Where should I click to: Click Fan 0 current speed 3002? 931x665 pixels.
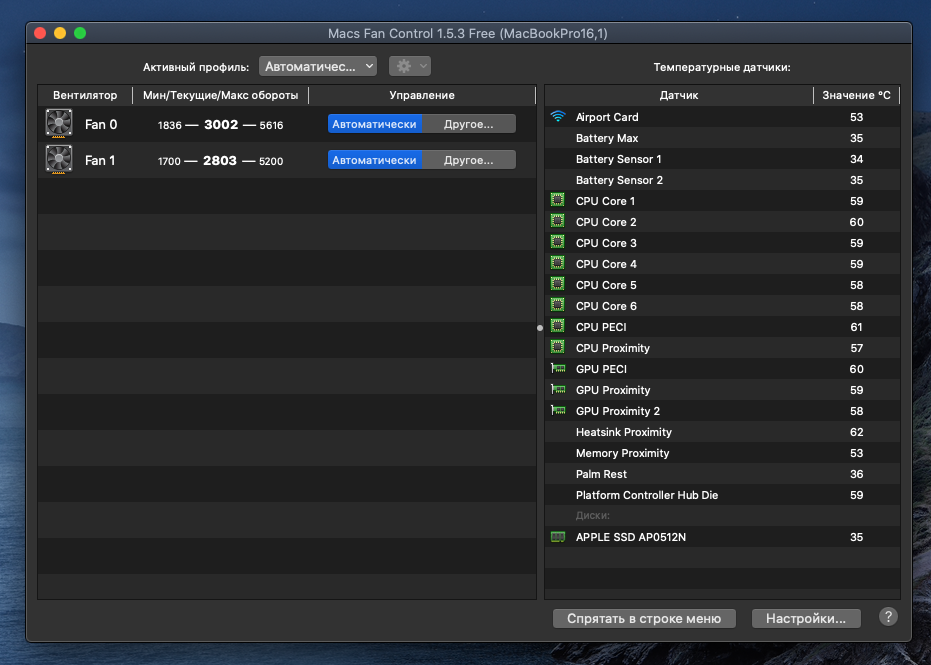coord(221,124)
